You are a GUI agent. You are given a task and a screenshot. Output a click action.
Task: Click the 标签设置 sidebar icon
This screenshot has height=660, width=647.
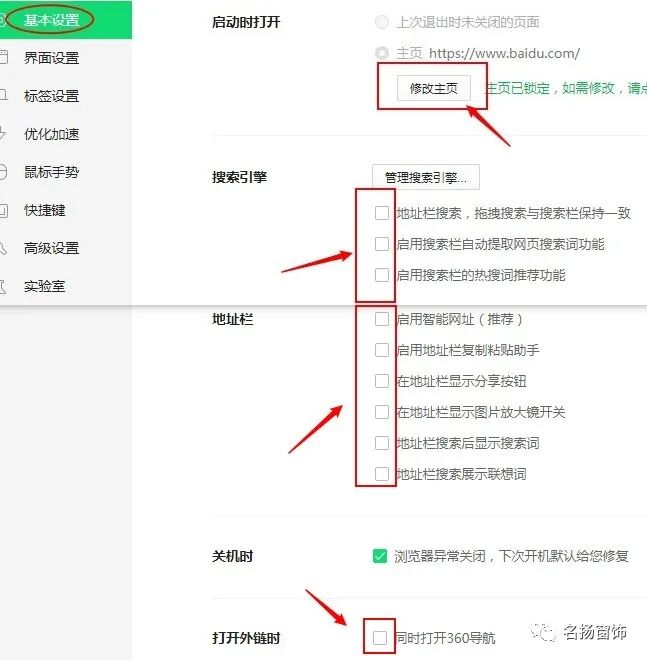pos(3,95)
